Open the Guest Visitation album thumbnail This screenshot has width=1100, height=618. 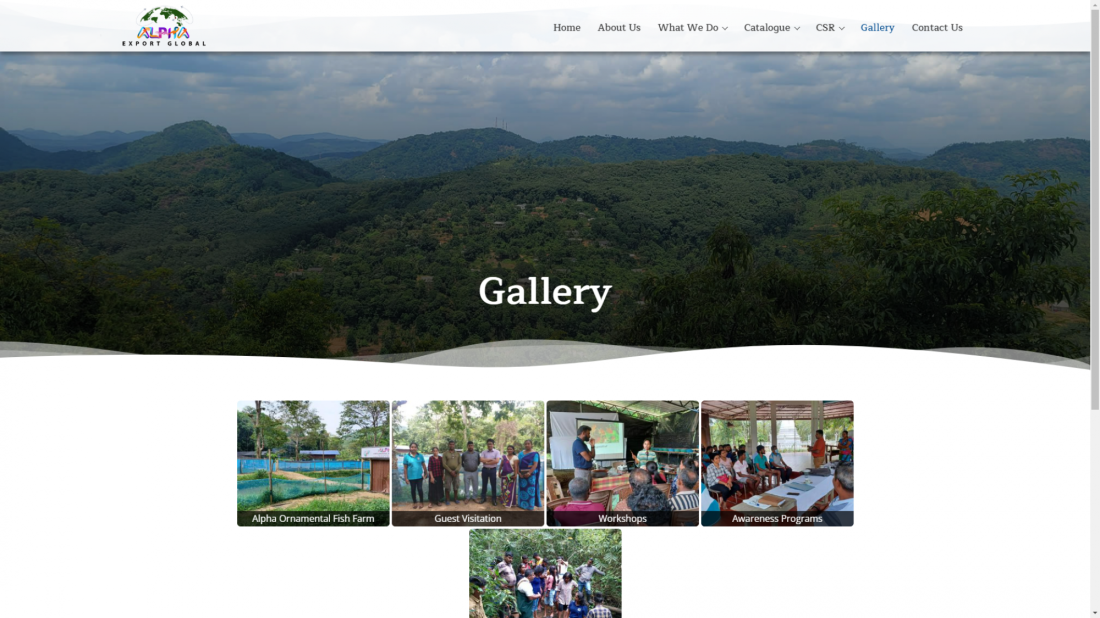[468, 463]
